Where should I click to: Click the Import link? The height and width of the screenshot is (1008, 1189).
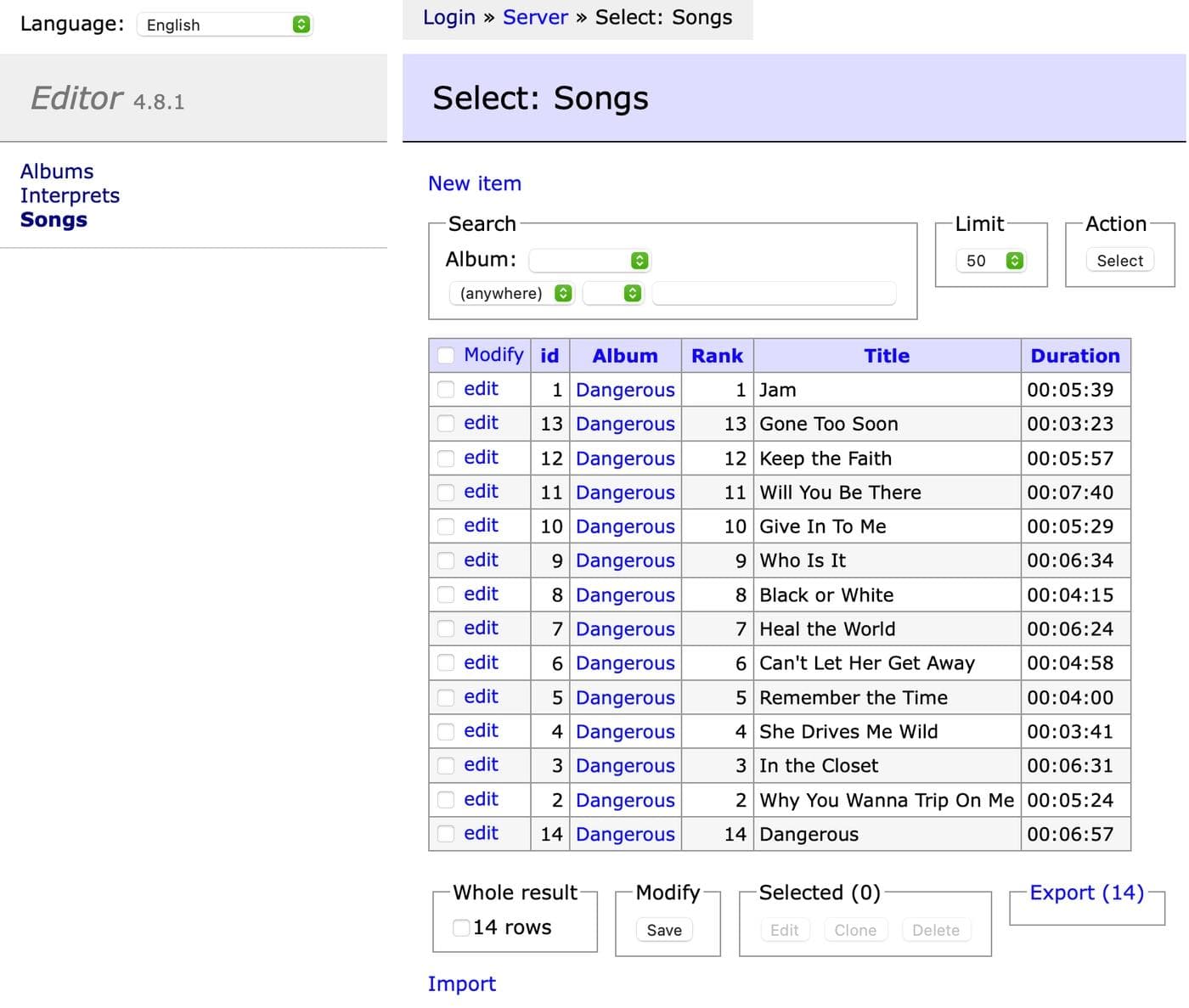pyautogui.click(x=461, y=983)
